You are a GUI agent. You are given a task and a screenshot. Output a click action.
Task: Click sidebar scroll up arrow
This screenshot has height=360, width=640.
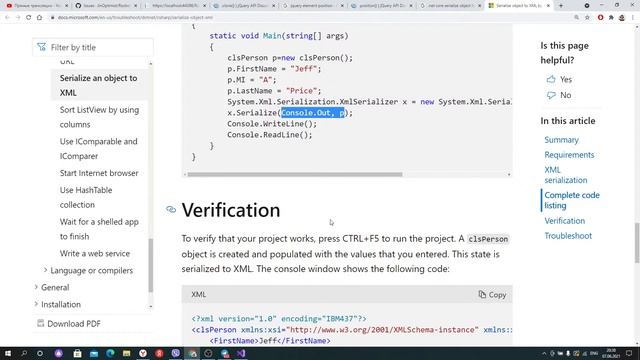click(151, 63)
